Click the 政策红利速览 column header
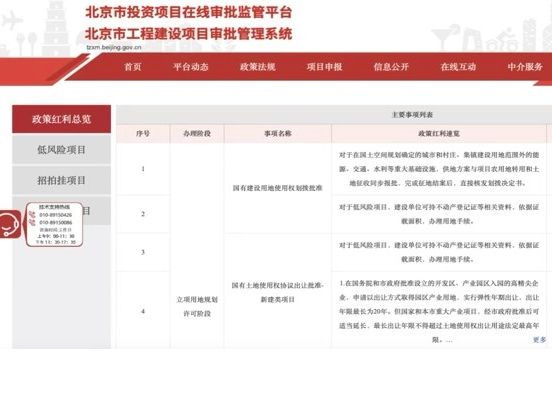This screenshot has width=552, height=414. pos(439,133)
